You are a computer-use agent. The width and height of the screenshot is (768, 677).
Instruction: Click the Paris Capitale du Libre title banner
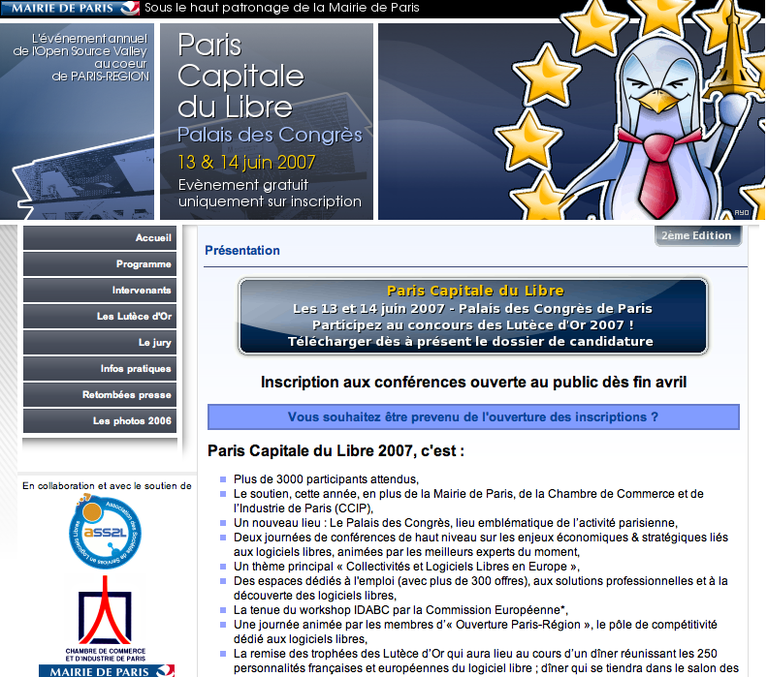(x=266, y=121)
